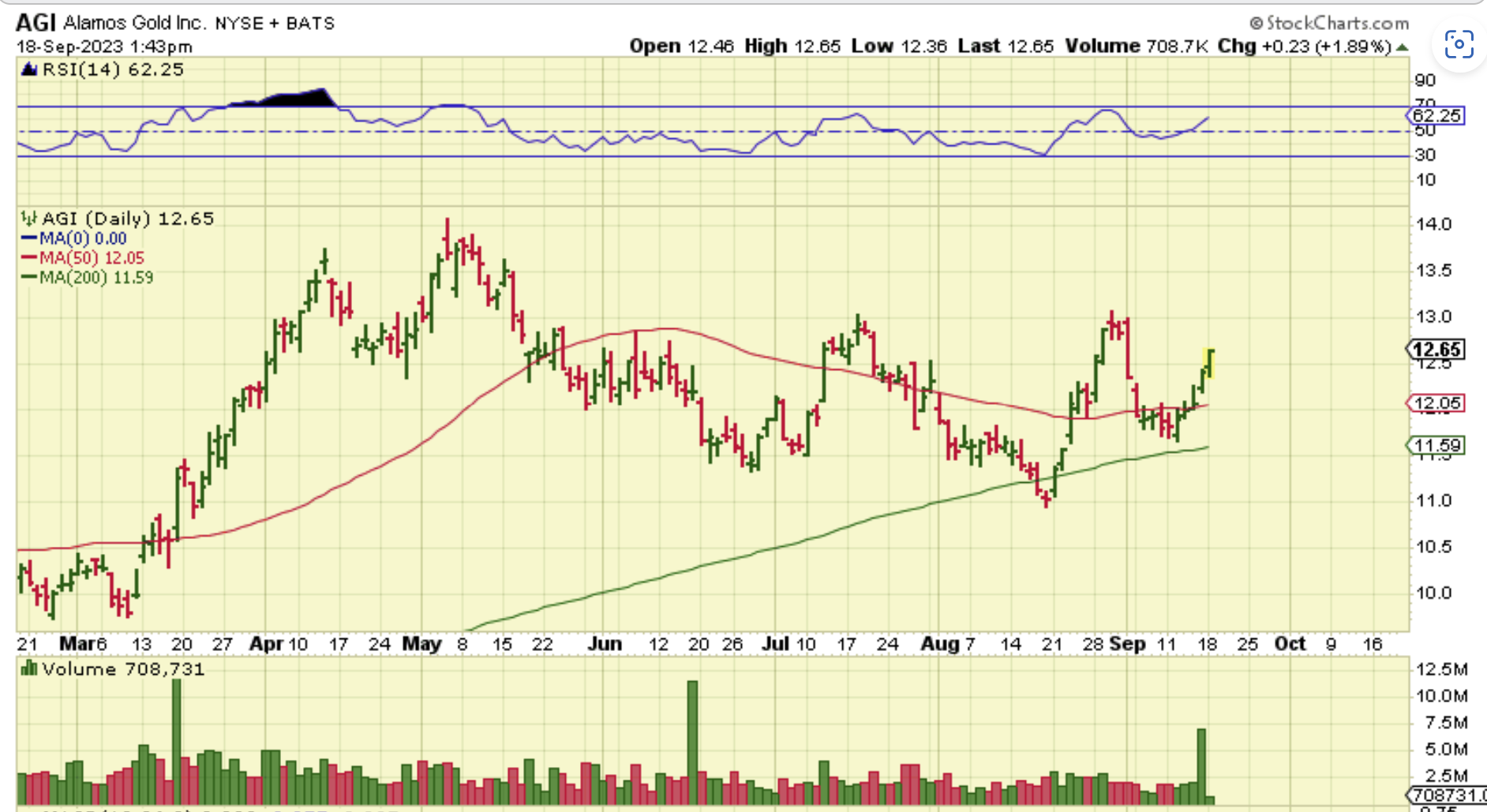Click the "MA(200) 11.59" legend entry
This screenshot has height=812, width=1487.
click(96, 278)
